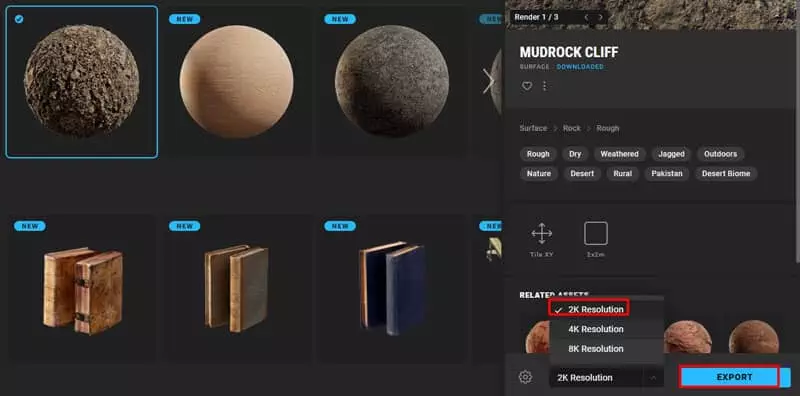800x396 pixels.
Task: Open export settings gear icon
Action: pos(525,377)
